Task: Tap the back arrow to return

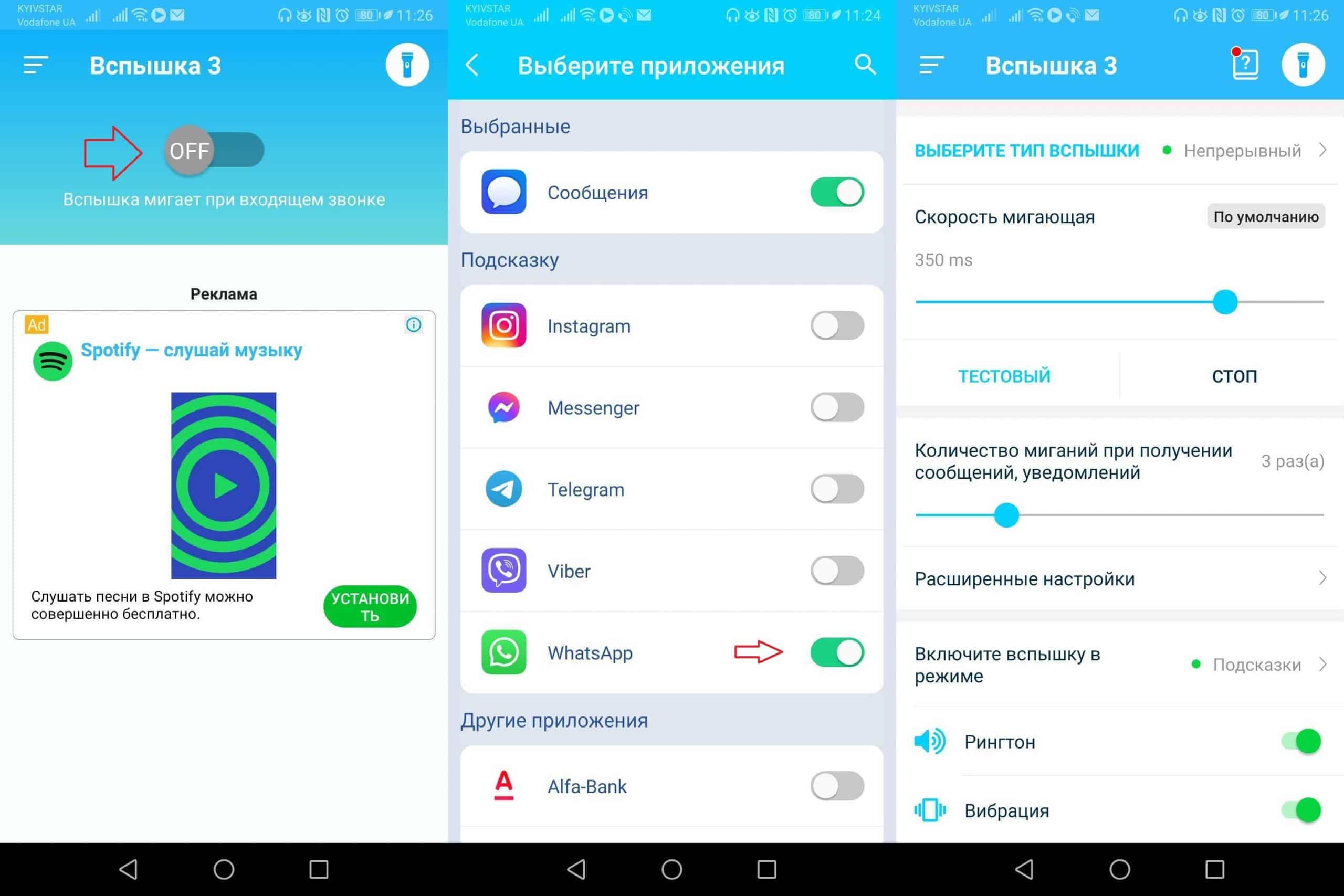Action: [x=473, y=65]
